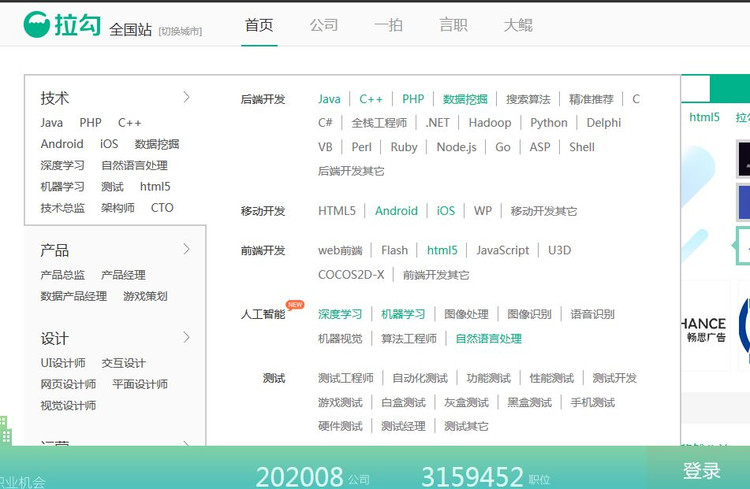Select .NET job link
This screenshot has height=489, width=750.
point(438,122)
